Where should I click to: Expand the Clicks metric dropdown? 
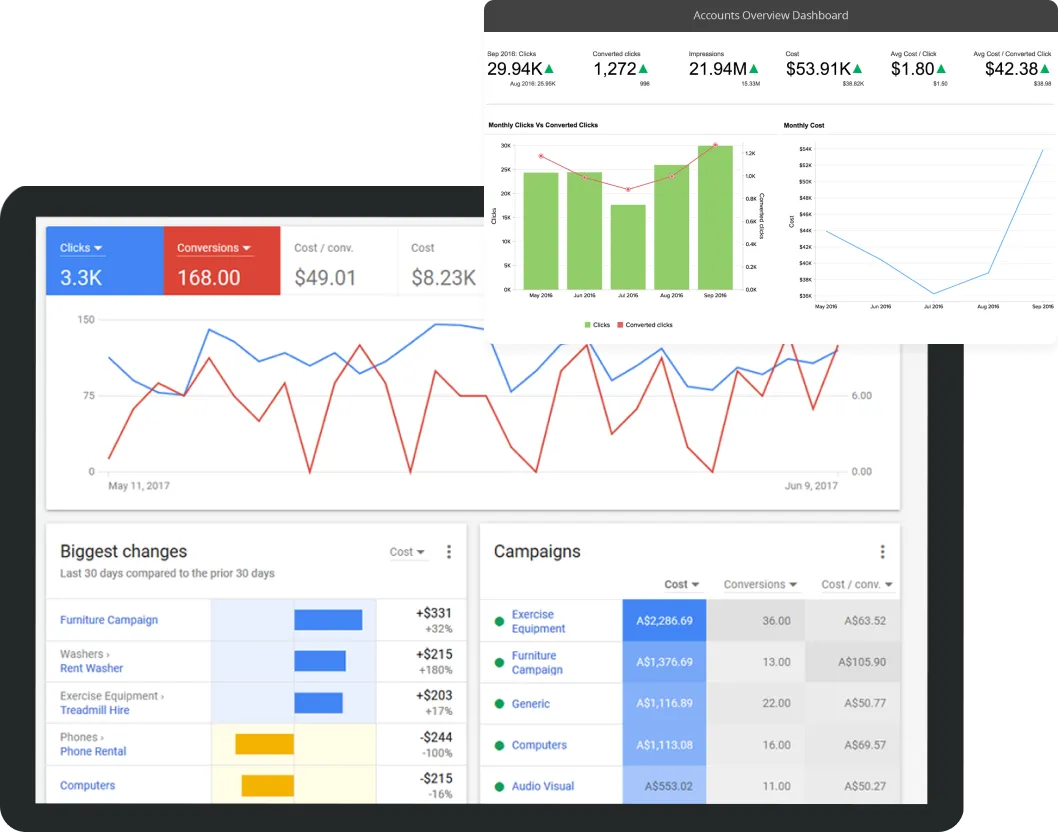(x=82, y=248)
